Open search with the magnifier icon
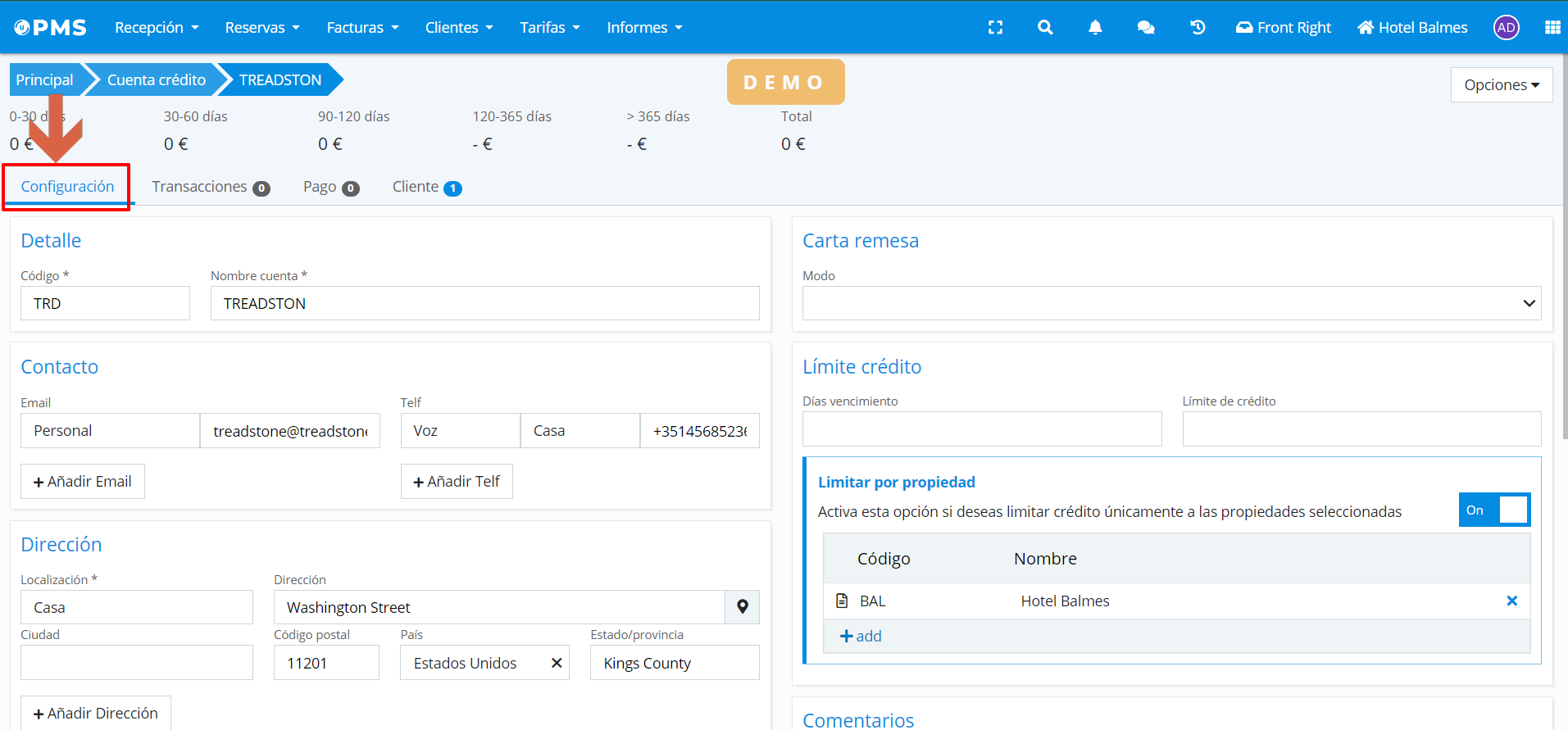Image resolution: width=1568 pixels, height=730 pixels. click(x=1045, y=27)
